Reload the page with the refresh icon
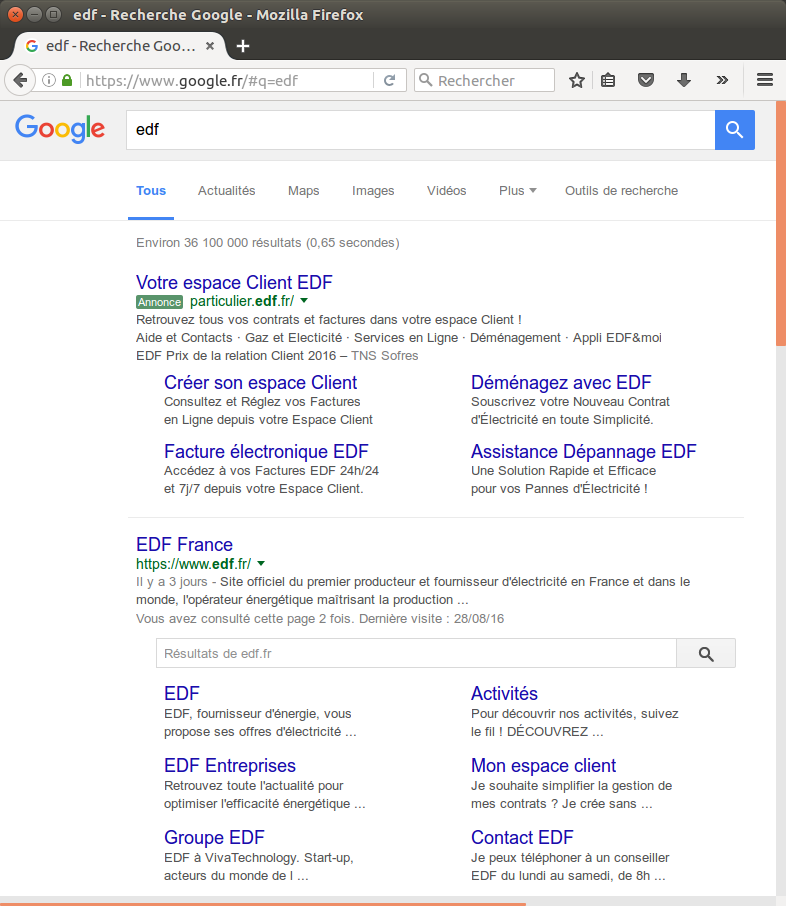The image size is (786, 906). [x=390, y=80]
